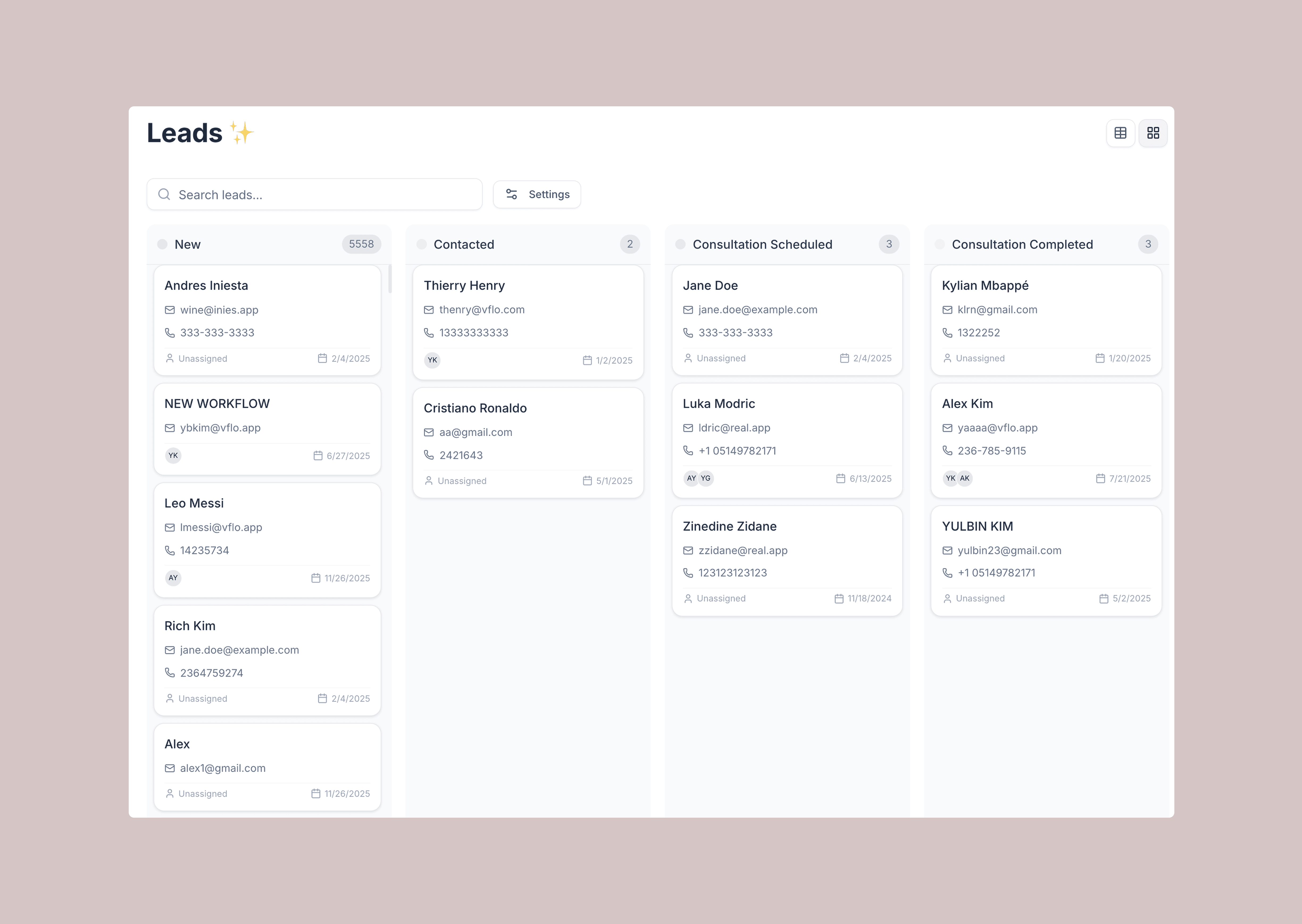Click email icon next to alex1@gmail.com

coord(170,768)
